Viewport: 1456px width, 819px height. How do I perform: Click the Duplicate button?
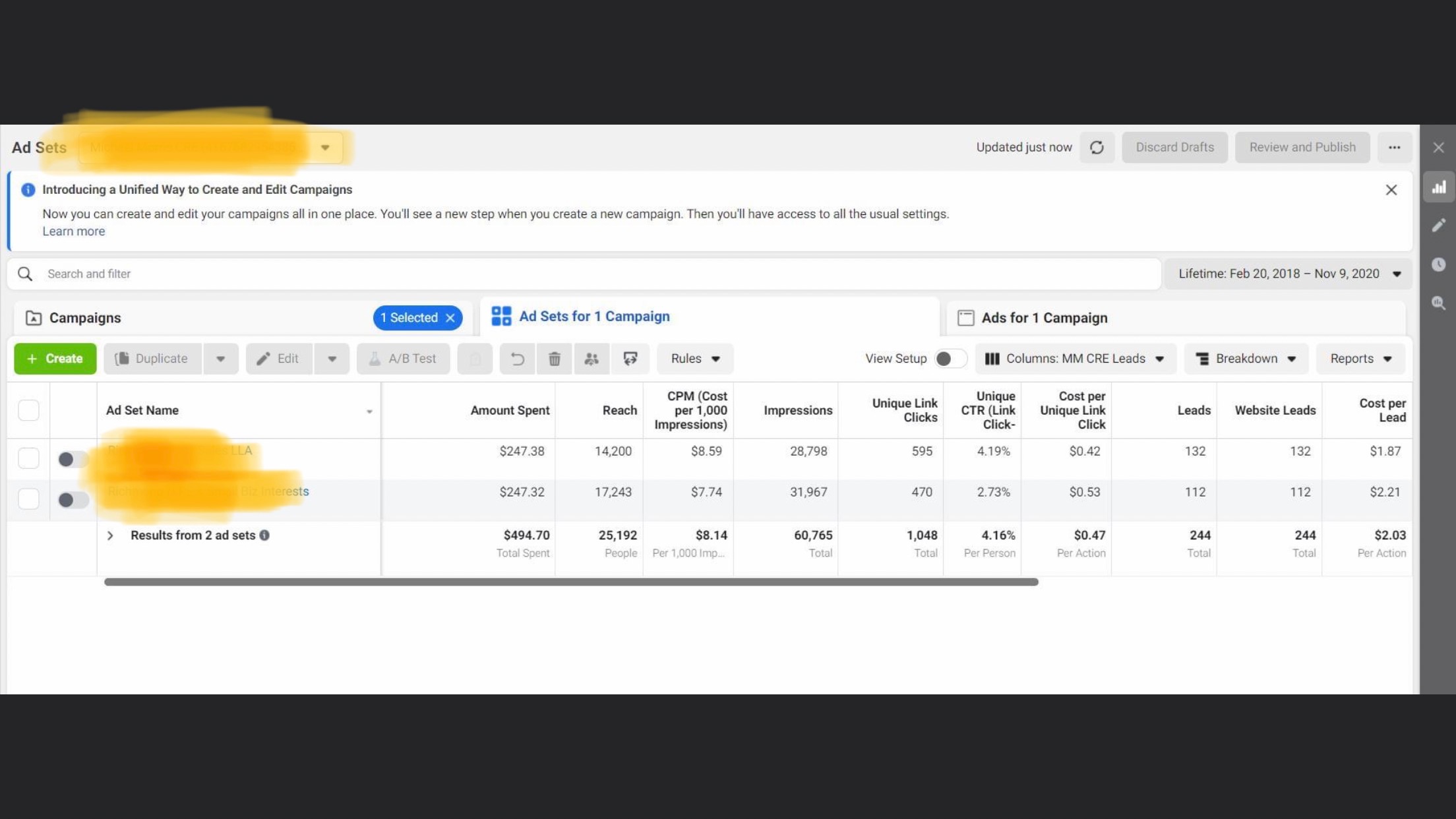point(152,359)
